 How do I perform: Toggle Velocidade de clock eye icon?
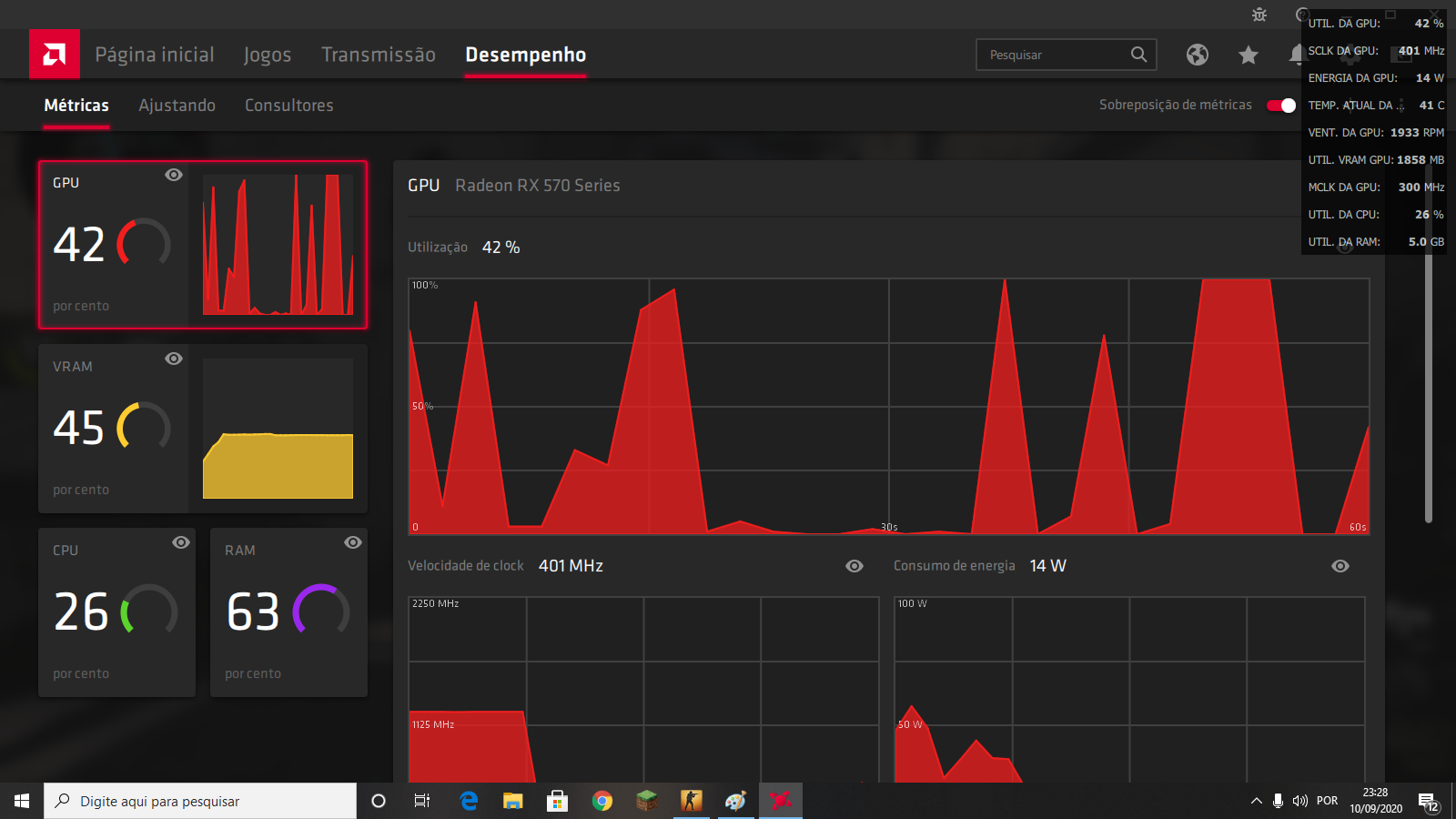pos(854,566)
